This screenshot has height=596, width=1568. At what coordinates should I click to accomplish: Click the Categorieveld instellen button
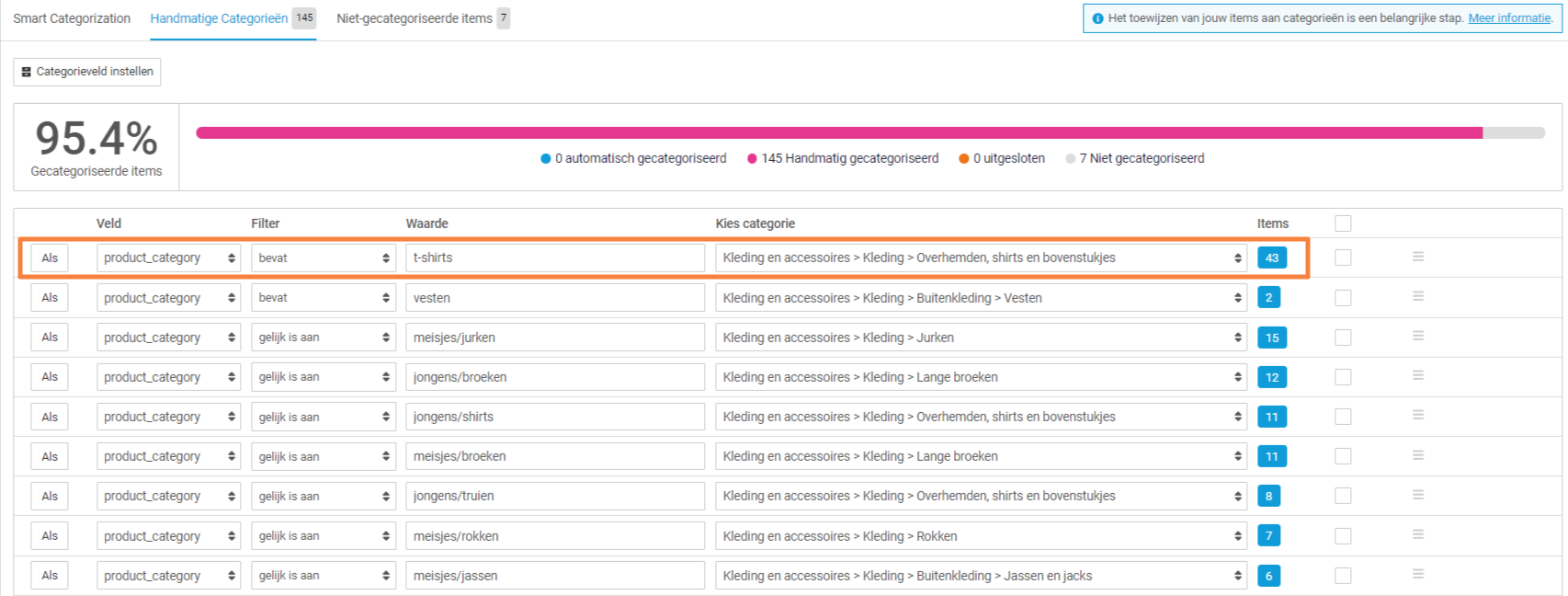(x=87, y=72)
